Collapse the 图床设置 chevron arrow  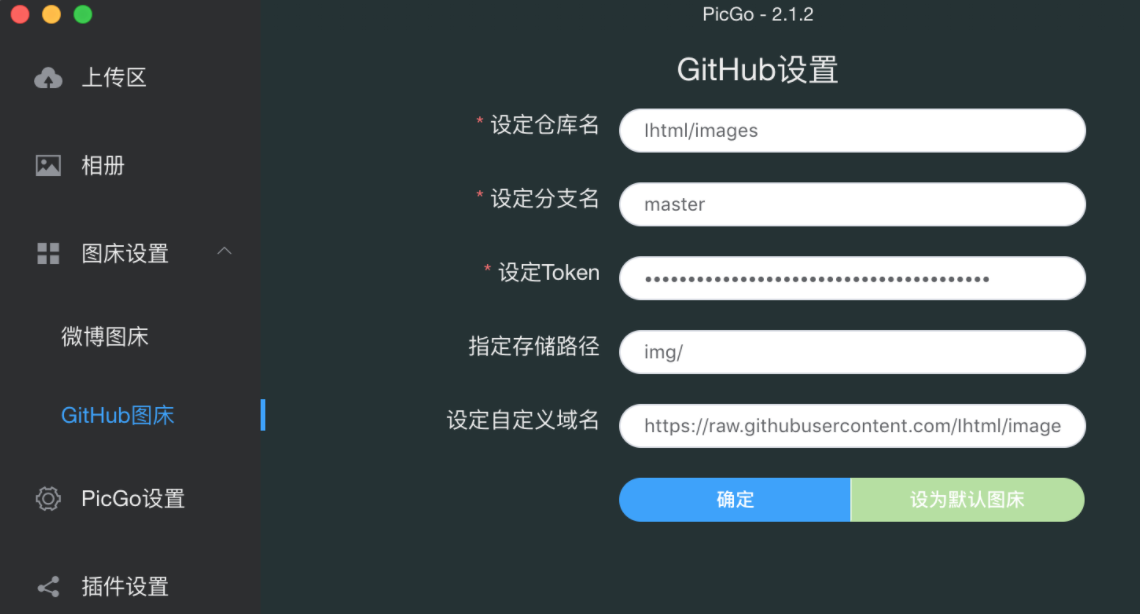point(224,251)
